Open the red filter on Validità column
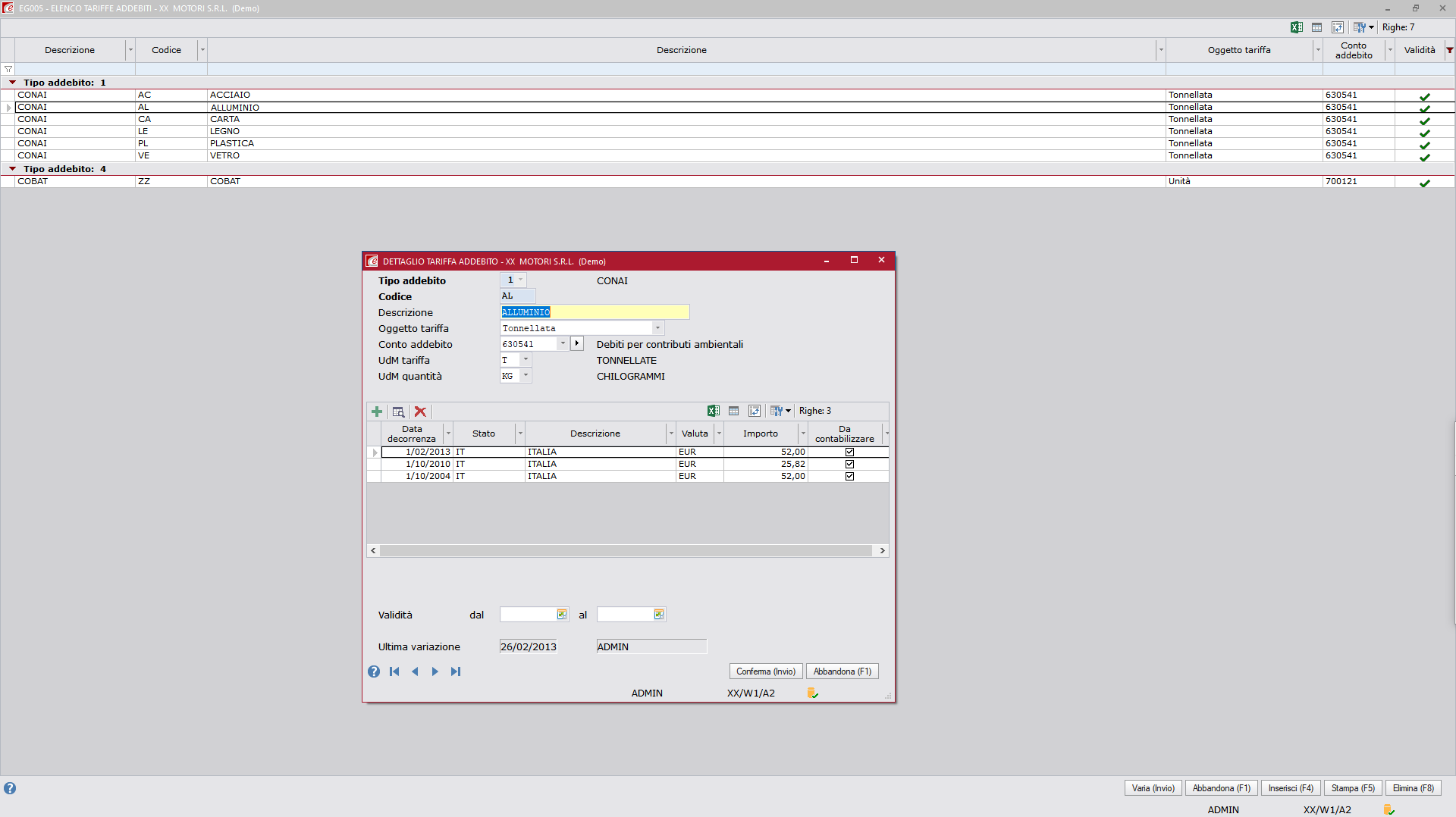 click(x=1450, y=50)
